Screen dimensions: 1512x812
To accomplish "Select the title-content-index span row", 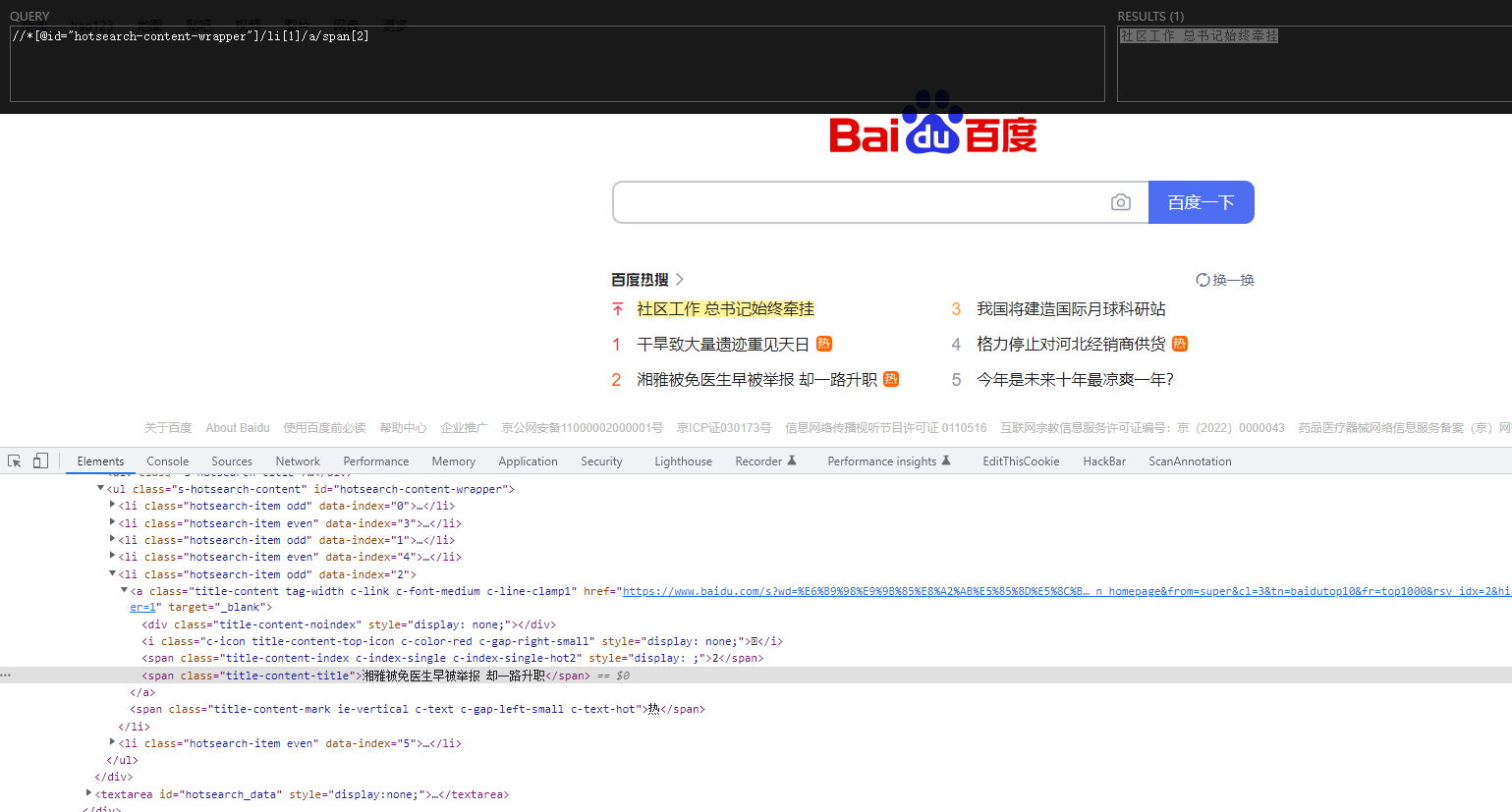I will point(452,658).
